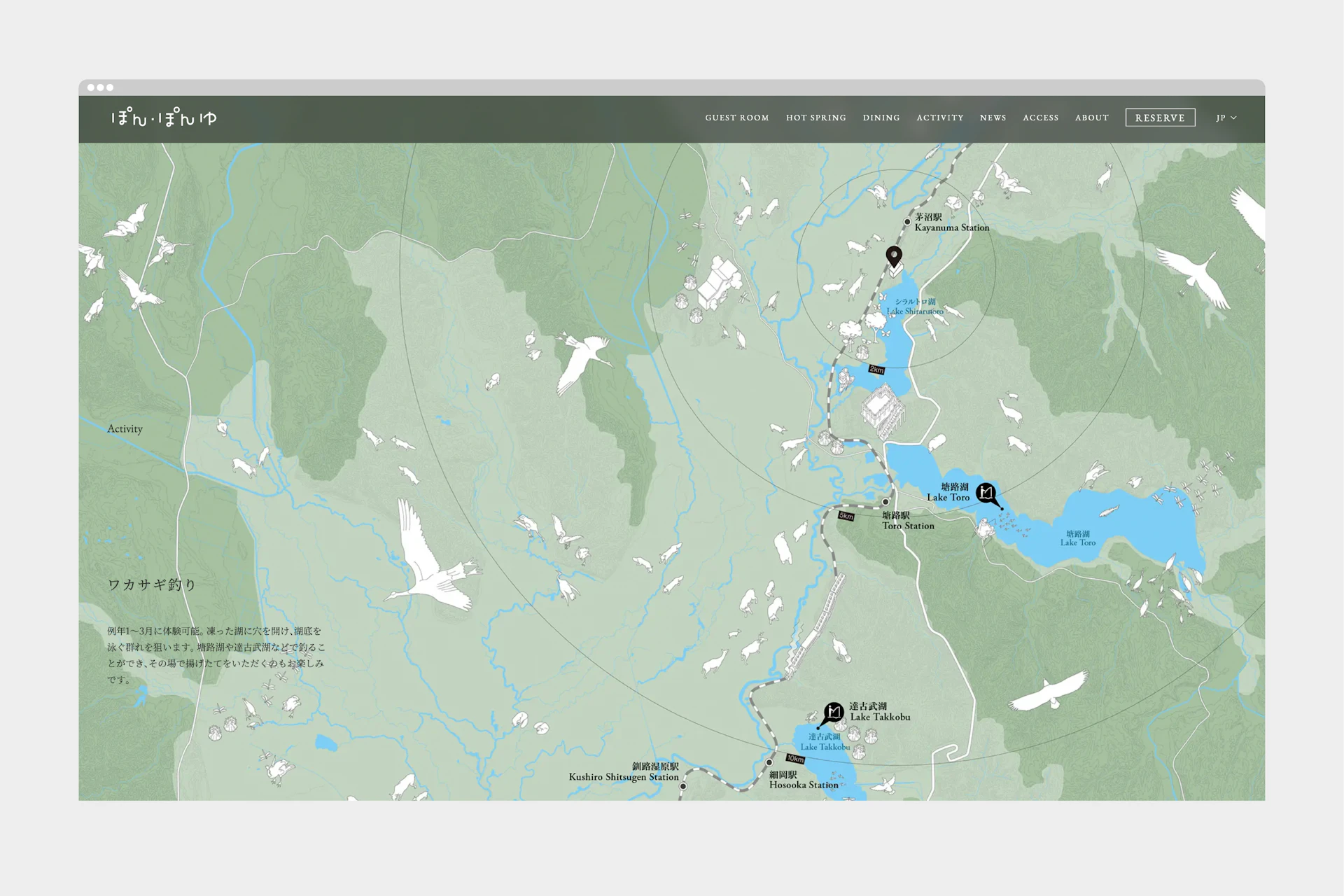This screenshot has height=896, width=1344.
Task: Click the Lake Shirarutoro label
Action: [915, 307]
